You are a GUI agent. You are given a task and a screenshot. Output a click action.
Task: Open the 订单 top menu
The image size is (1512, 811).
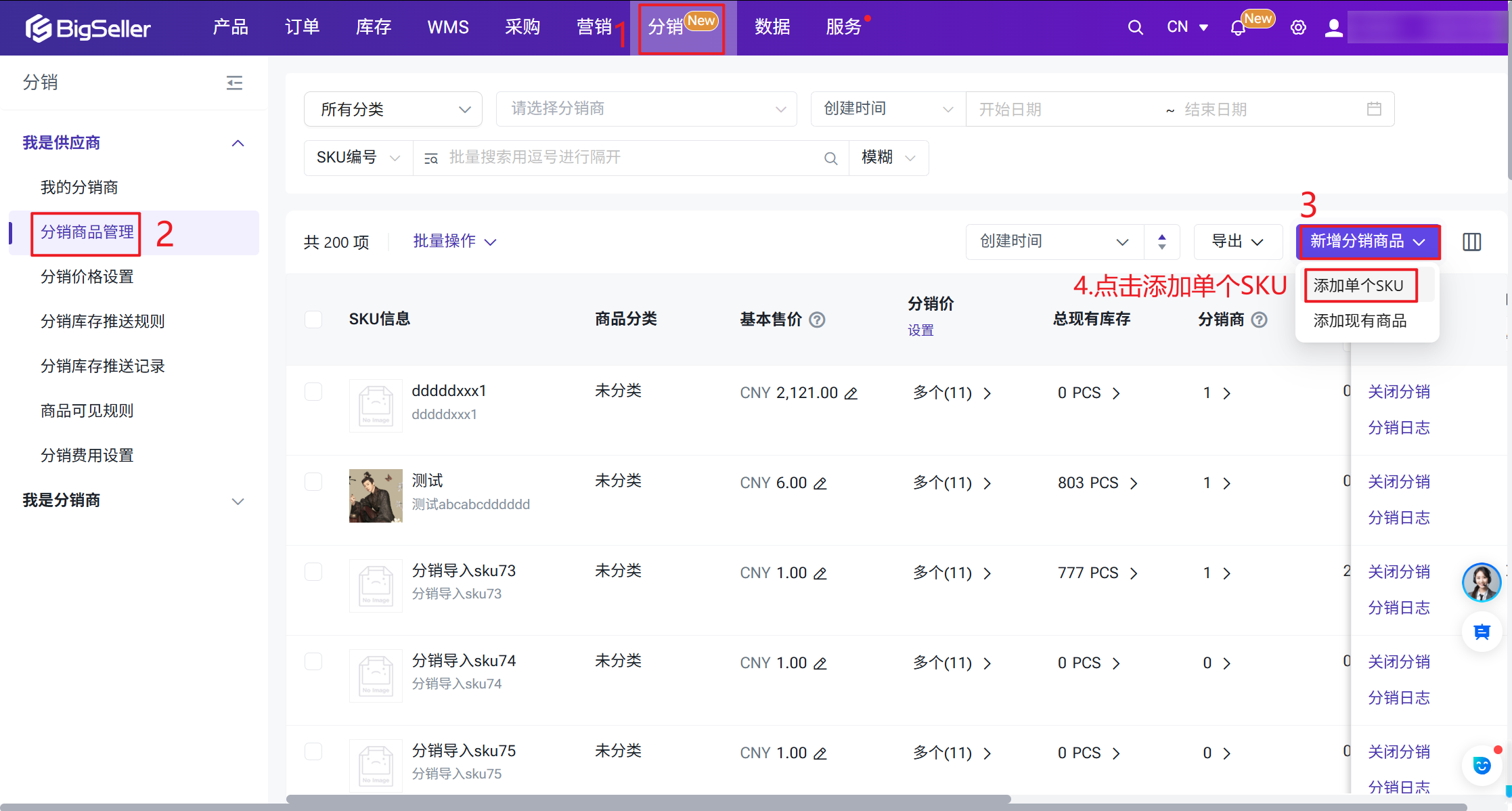click(x=302, y=27)
